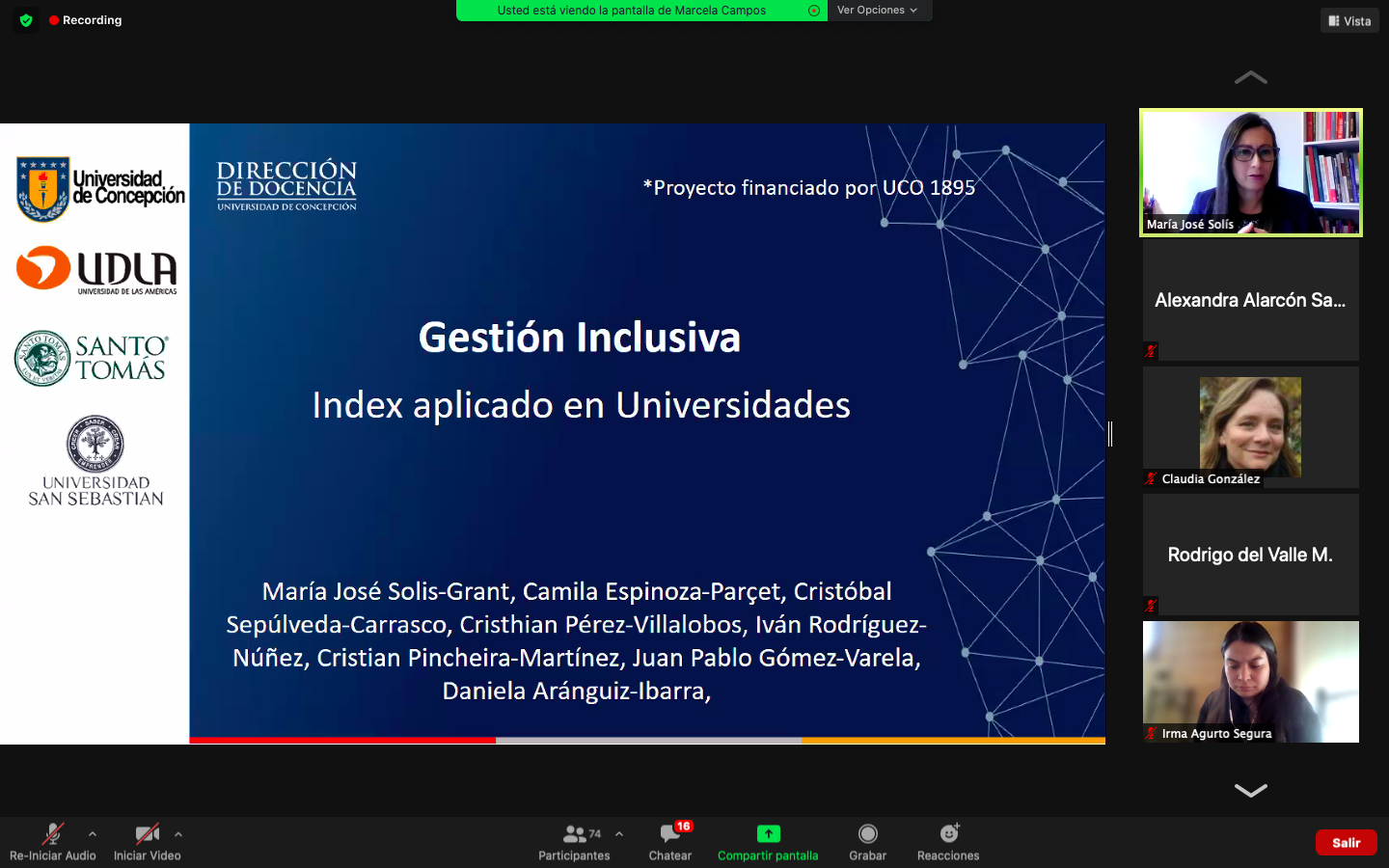Viewport: 1389px width, 868px height.
Task: Expand audio options arrow next to microphone
Action: [93, 834]
